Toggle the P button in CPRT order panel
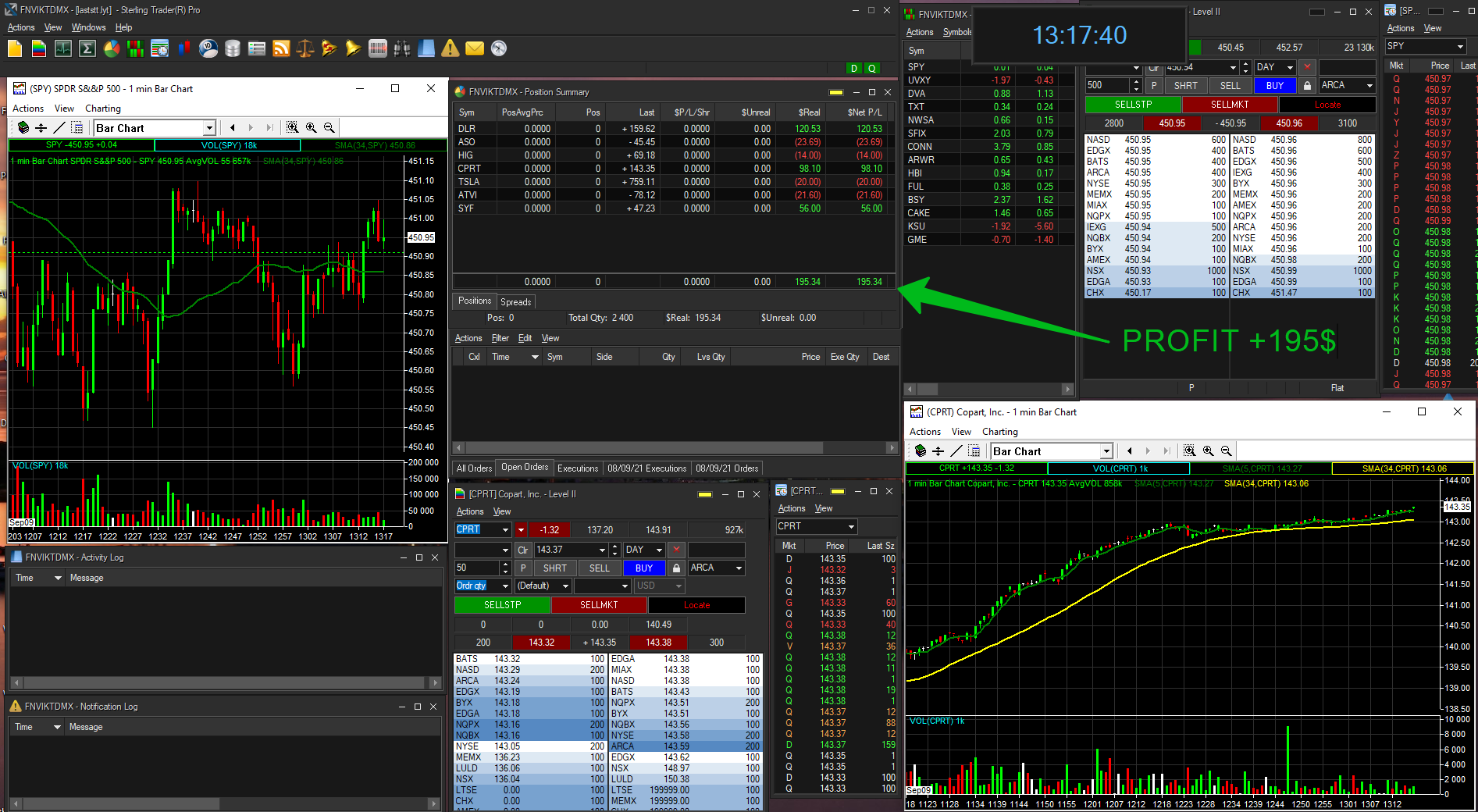1478x812 pixels. point(523,568)
